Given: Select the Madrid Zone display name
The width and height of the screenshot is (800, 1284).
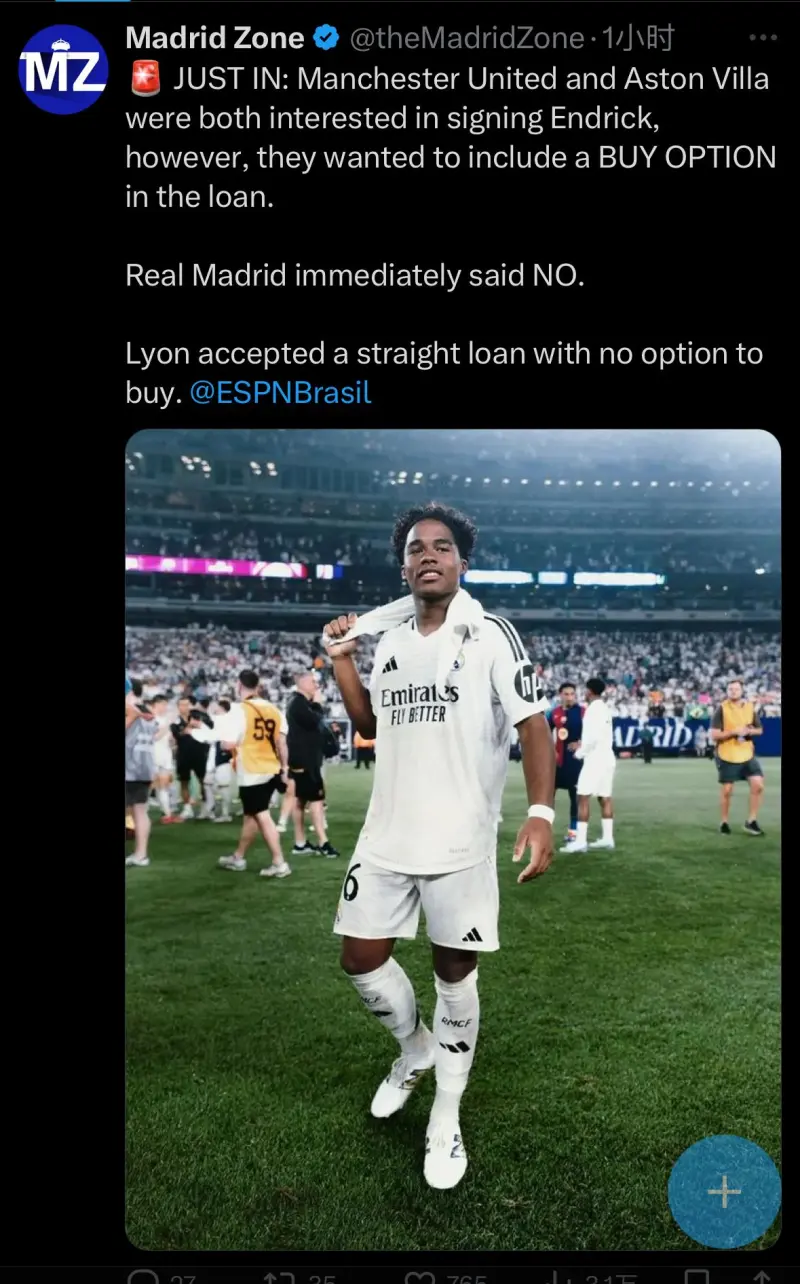Looking at the screenshot, I should click(x=215, y=39).
